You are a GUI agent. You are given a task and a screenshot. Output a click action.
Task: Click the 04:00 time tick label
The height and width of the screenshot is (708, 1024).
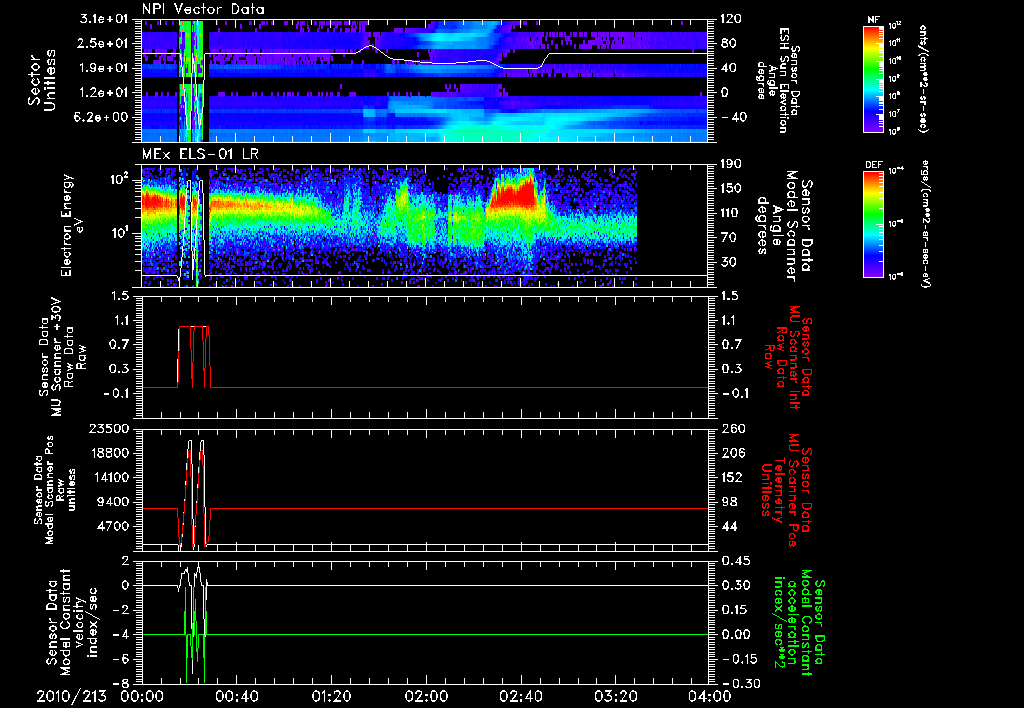(710, 697)
